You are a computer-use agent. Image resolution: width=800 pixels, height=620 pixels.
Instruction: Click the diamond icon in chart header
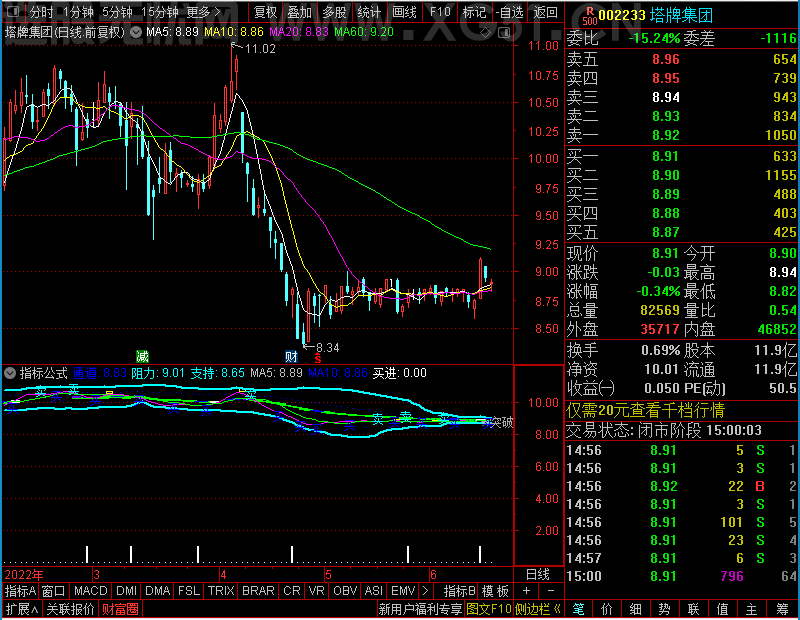[x=486, y=33]
